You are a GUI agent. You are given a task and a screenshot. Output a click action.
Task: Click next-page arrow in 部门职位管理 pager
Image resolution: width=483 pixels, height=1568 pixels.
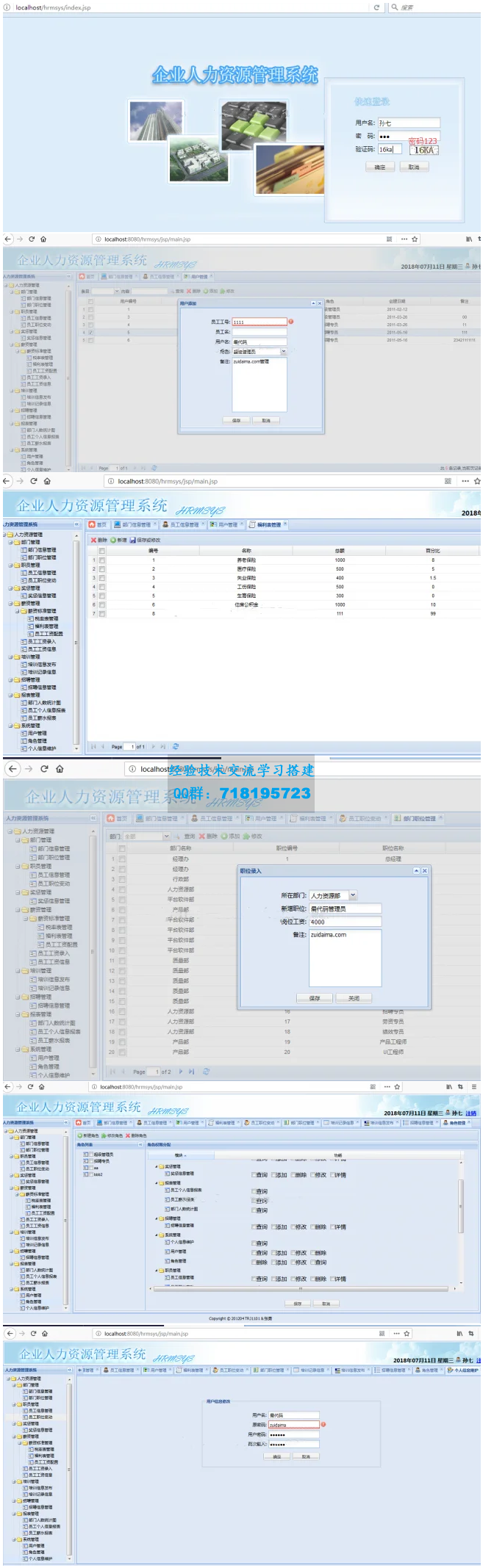(181, 1072)
